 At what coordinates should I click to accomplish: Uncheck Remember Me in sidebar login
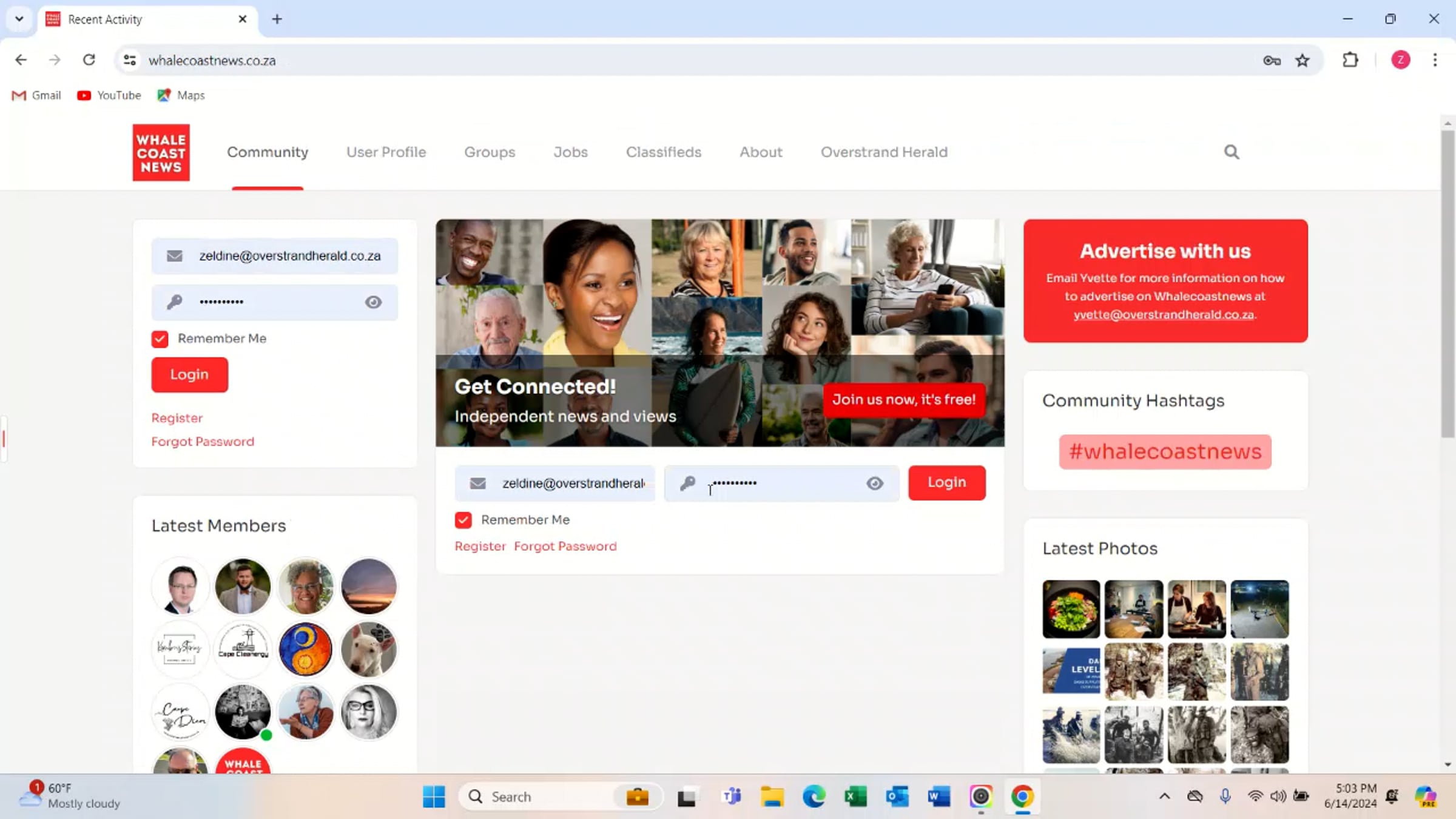pyautogui.click(x=160, y=339)
